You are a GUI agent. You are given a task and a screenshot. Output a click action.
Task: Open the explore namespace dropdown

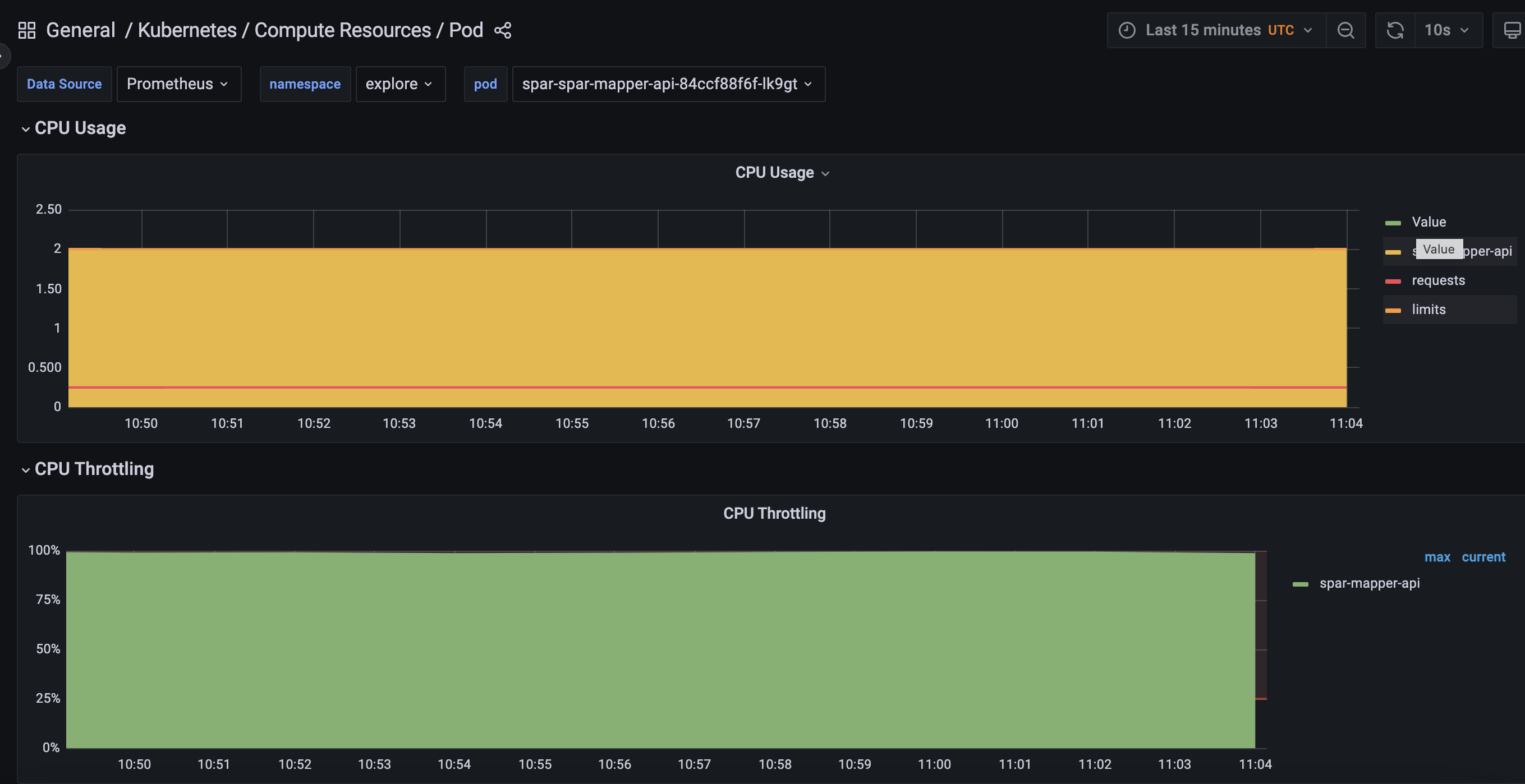pyautogui.click(x=399, y=84)
